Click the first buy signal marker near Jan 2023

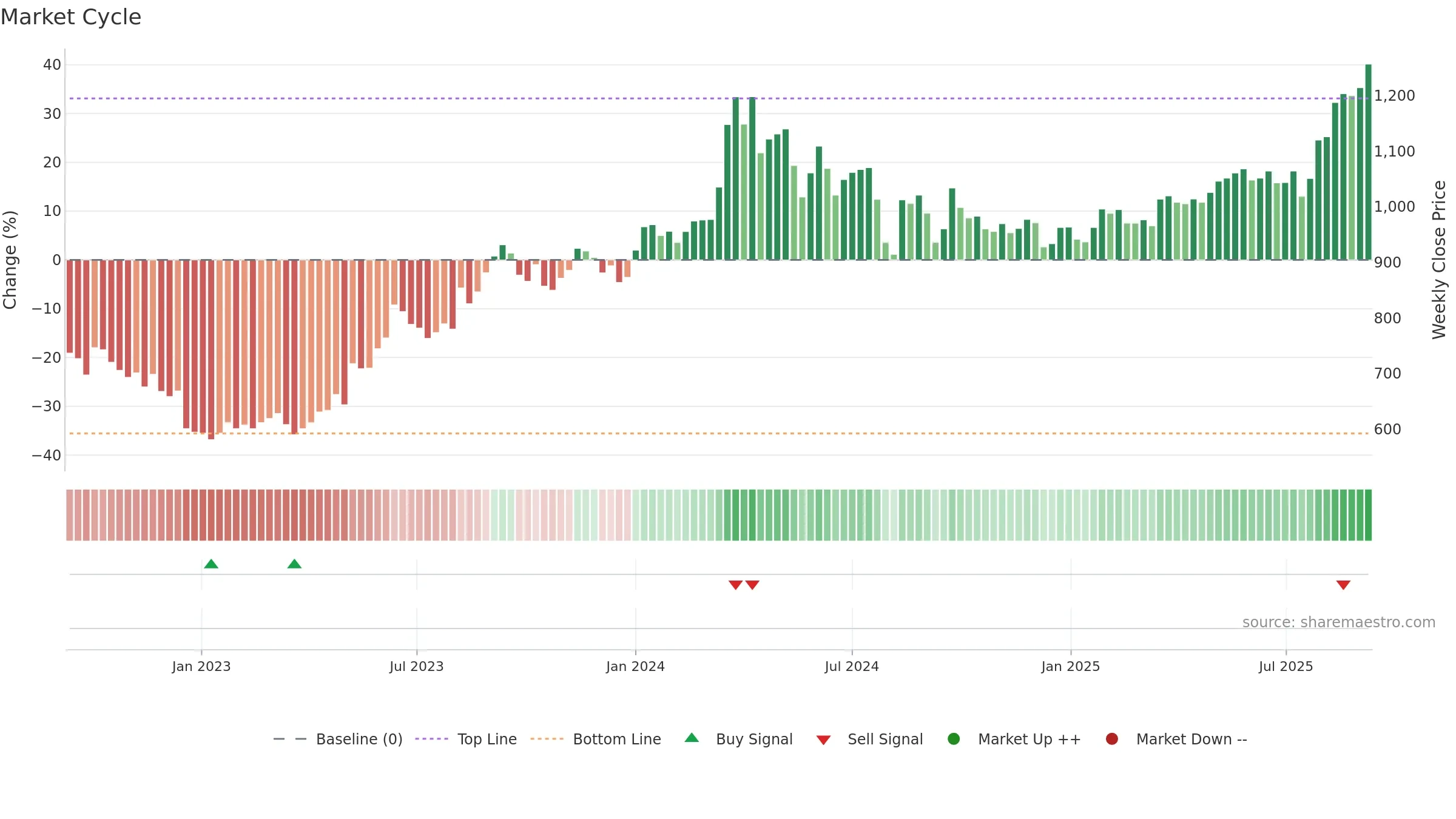tap(211, 564)
